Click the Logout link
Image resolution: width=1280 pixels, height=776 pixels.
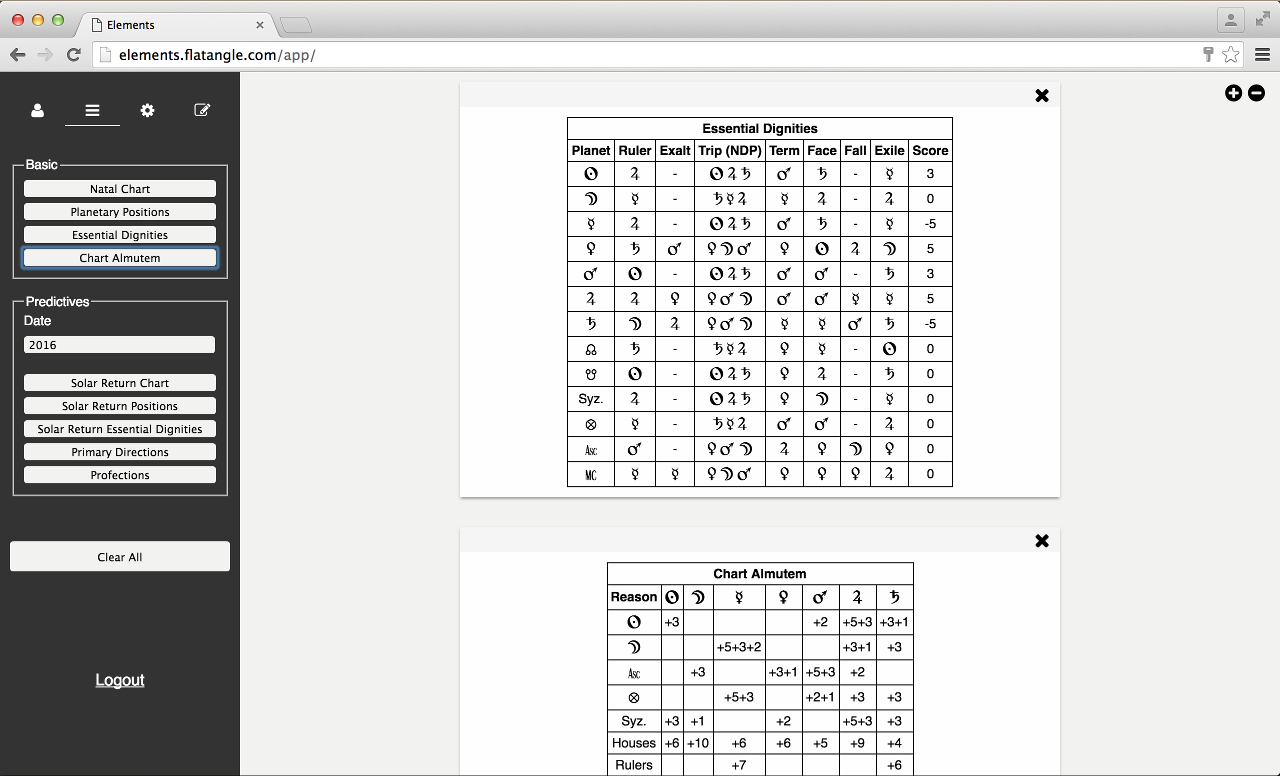click(x=120, y=680)
